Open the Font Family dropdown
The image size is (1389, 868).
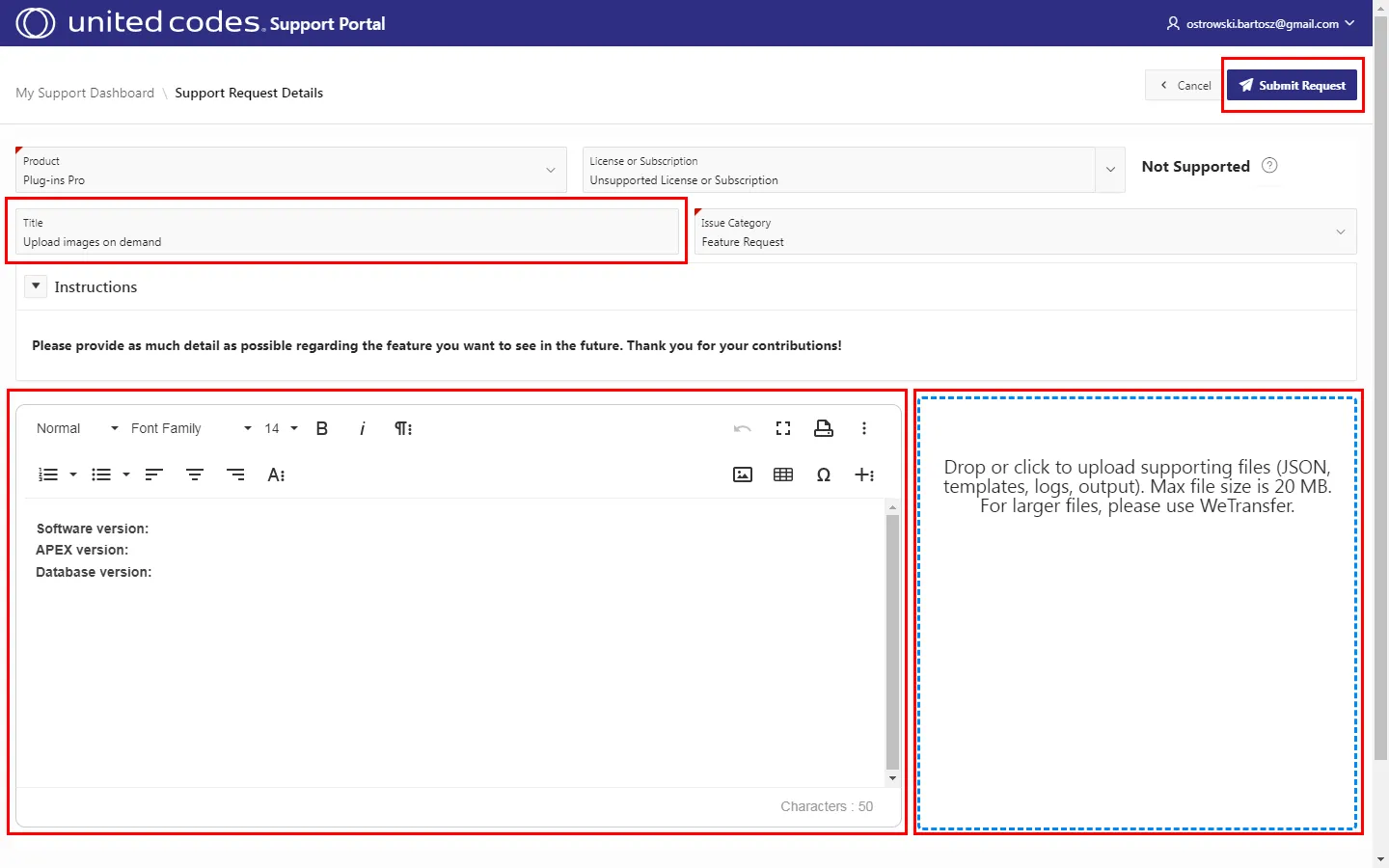[x=190, y=428]
